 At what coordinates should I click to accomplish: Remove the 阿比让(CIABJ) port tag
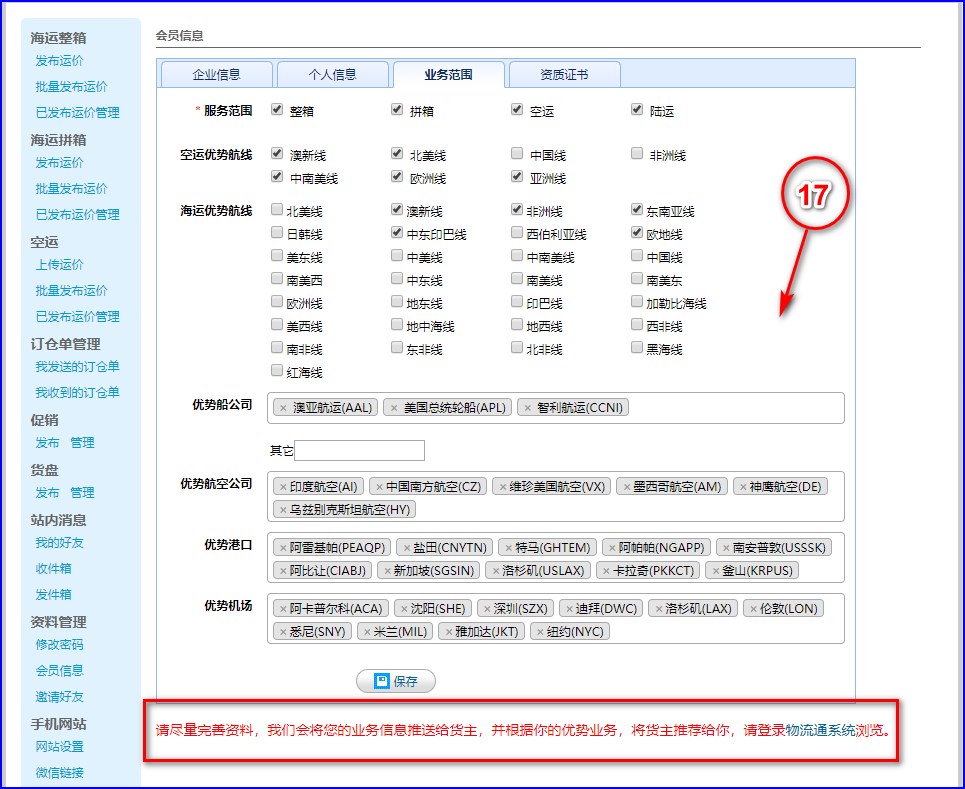click(283, 571)
